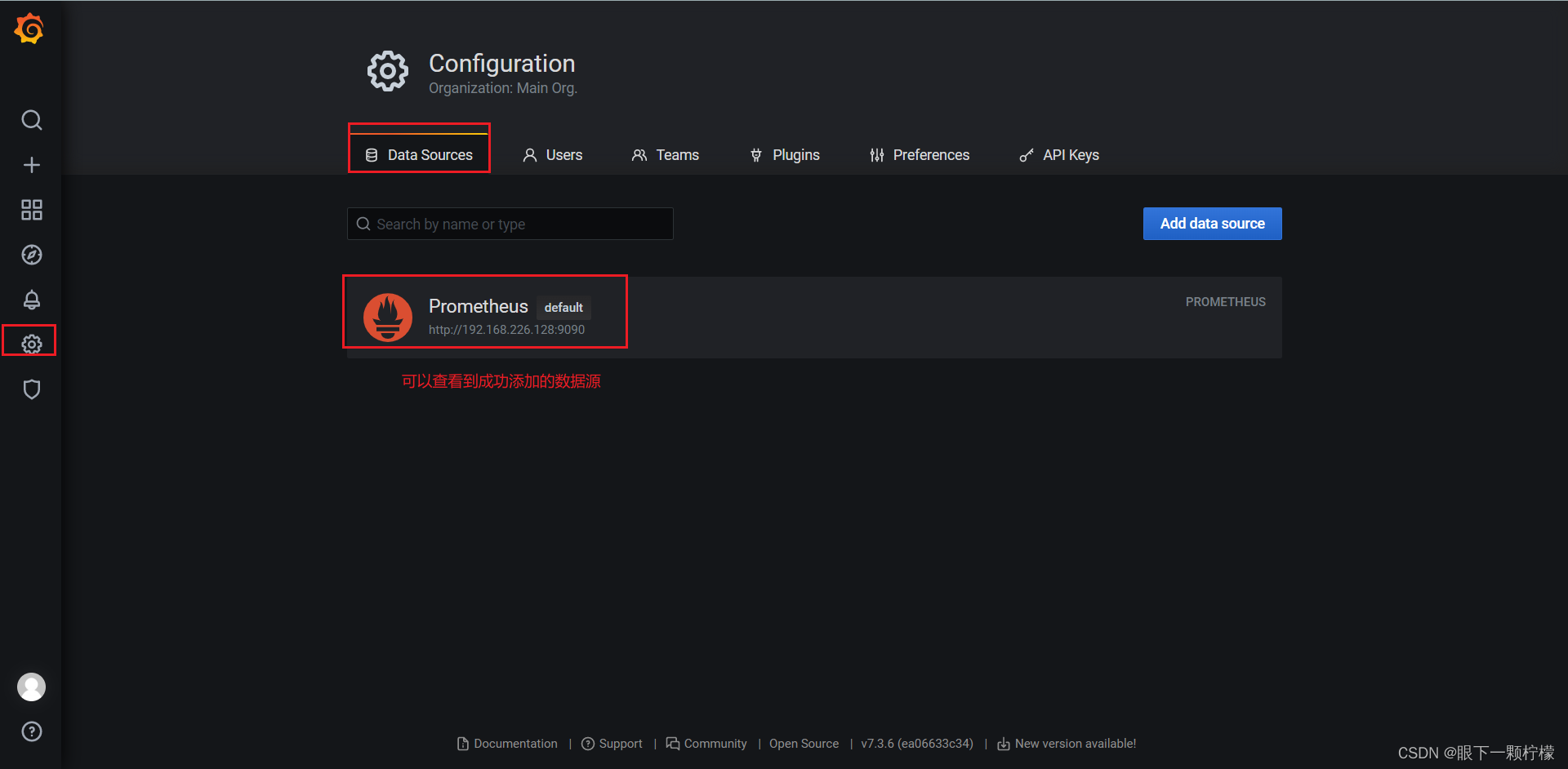This screenshot has height=769, width=1568.
Task: Click the magnifier icon in search box
Action: point(363,224)
